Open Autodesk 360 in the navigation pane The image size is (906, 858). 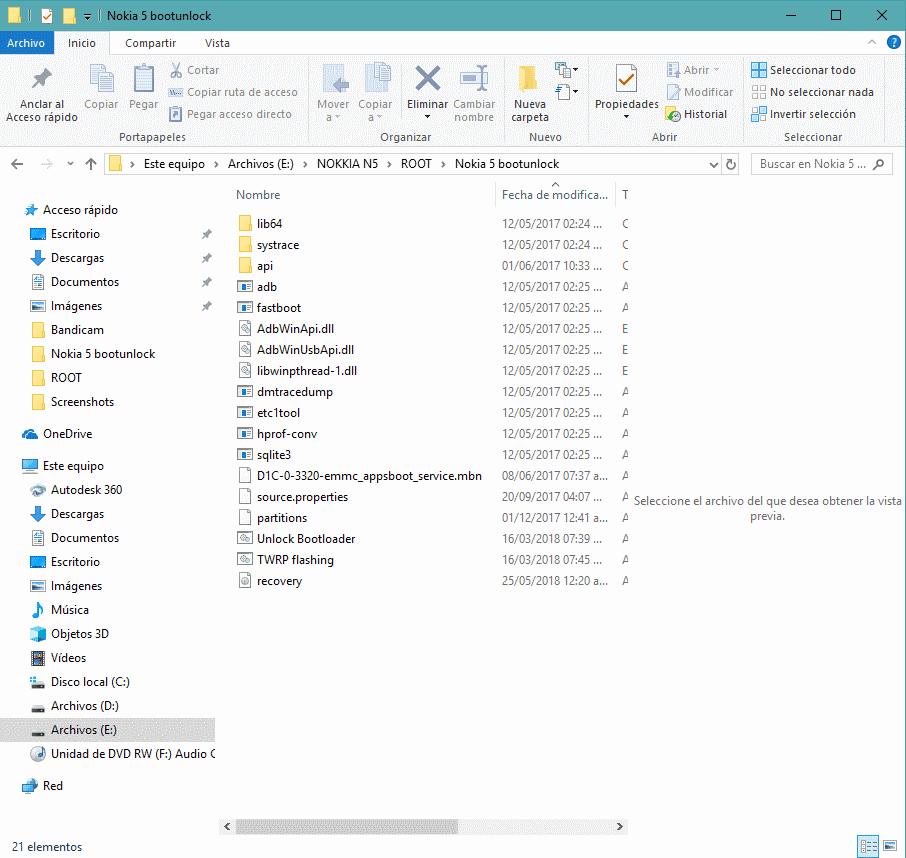86,490
